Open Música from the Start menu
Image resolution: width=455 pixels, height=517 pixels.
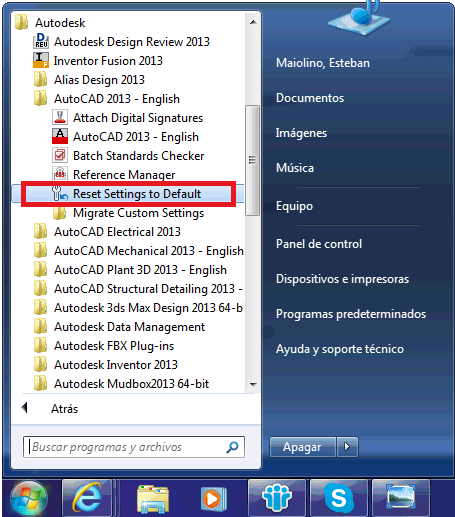[295, 168]
